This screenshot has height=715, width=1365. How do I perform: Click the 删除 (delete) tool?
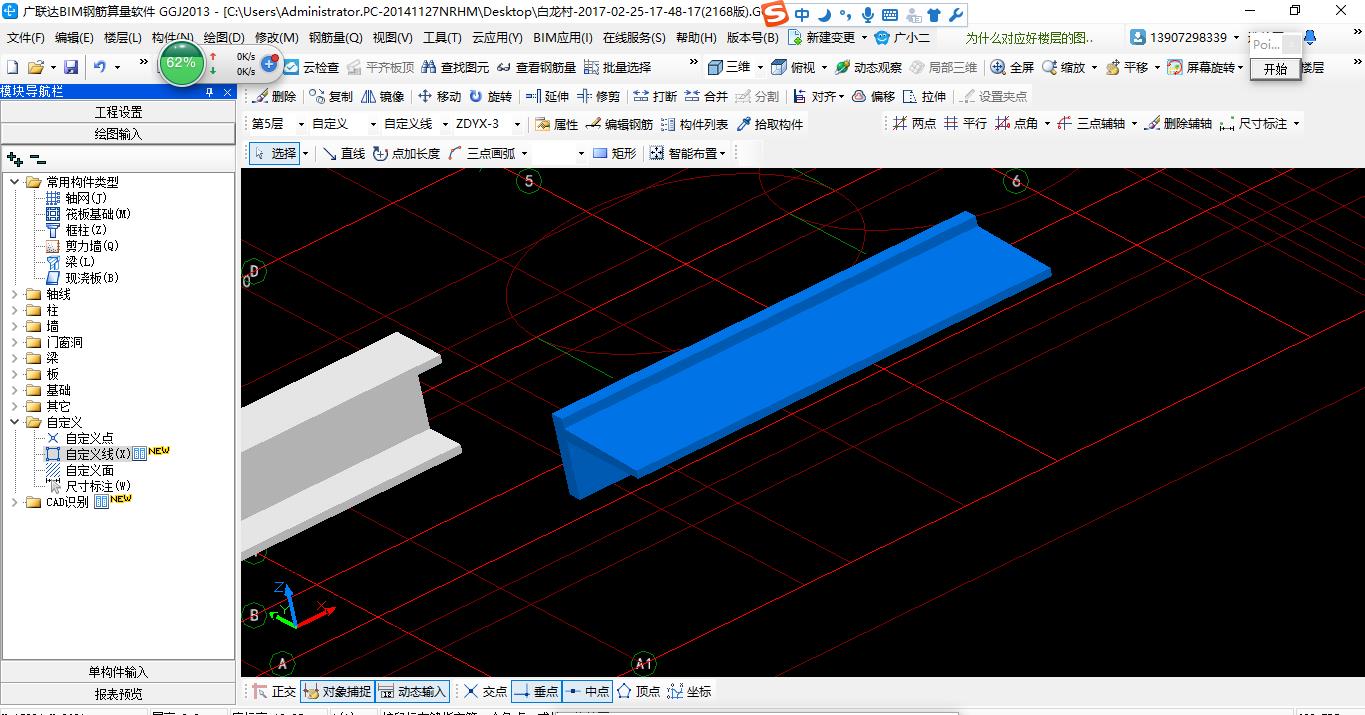pyautogui.click(x=275, y=97)
